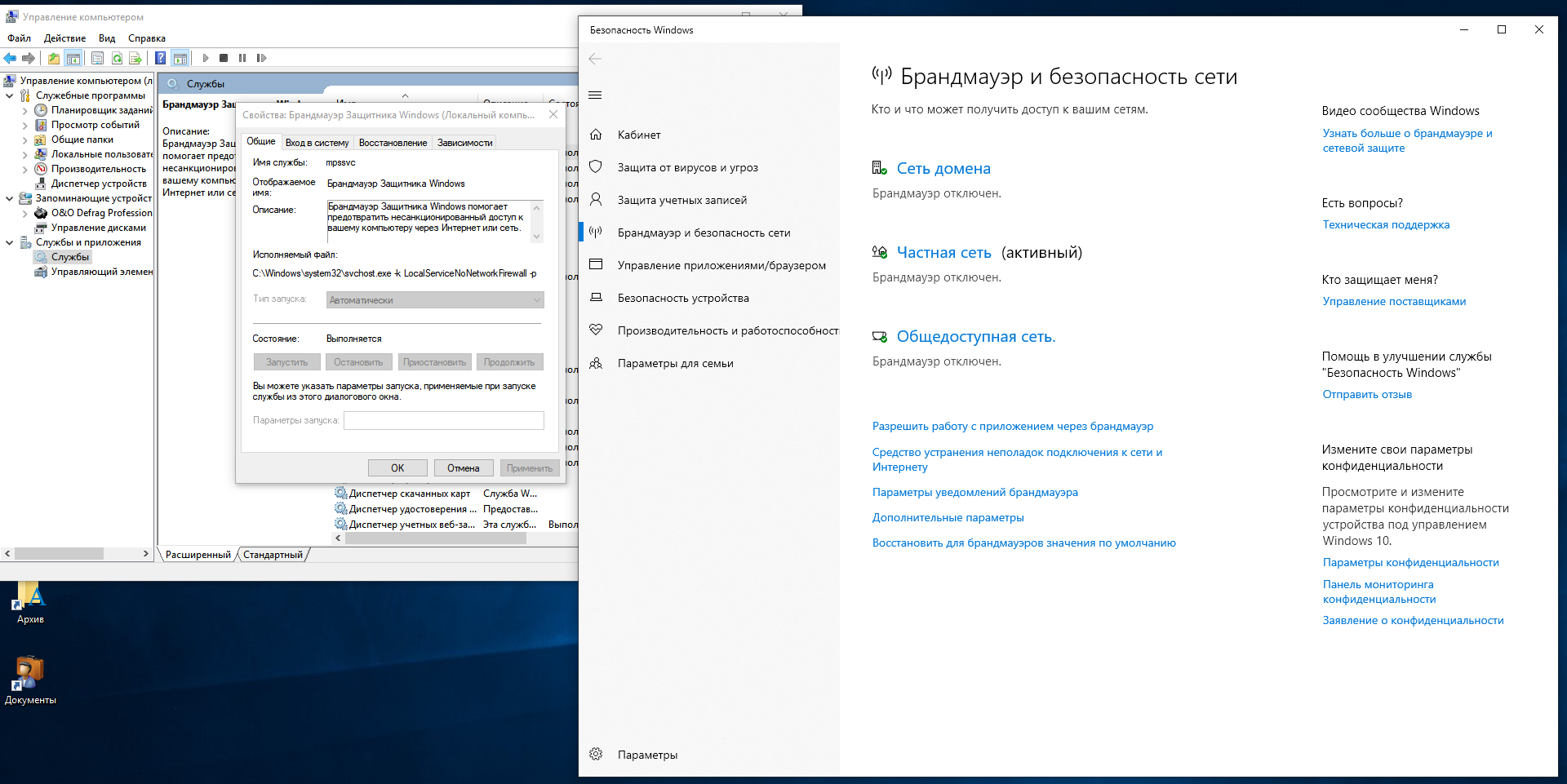This screenshot has height=784, width=1567.
Task: Select Управление дисками icon in tree
Action: [x=41, y=228]
